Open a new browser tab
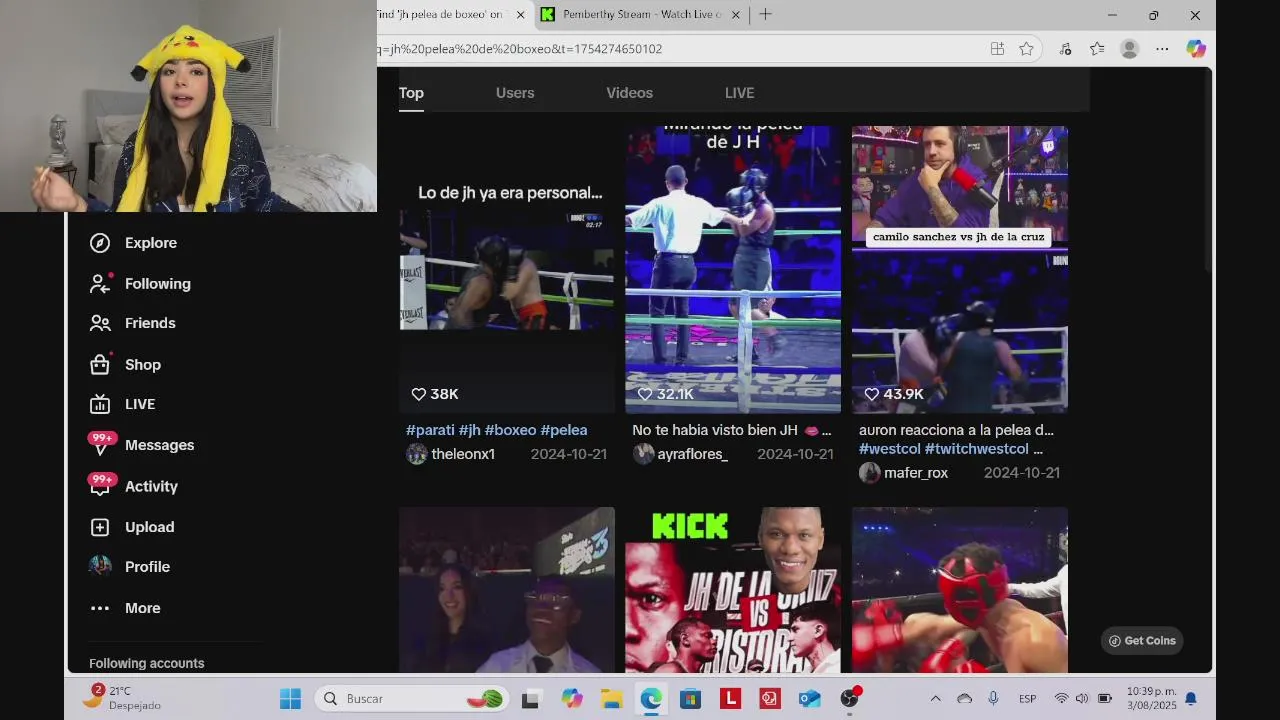Screen dimensions: 1280x720 [765, 14]
